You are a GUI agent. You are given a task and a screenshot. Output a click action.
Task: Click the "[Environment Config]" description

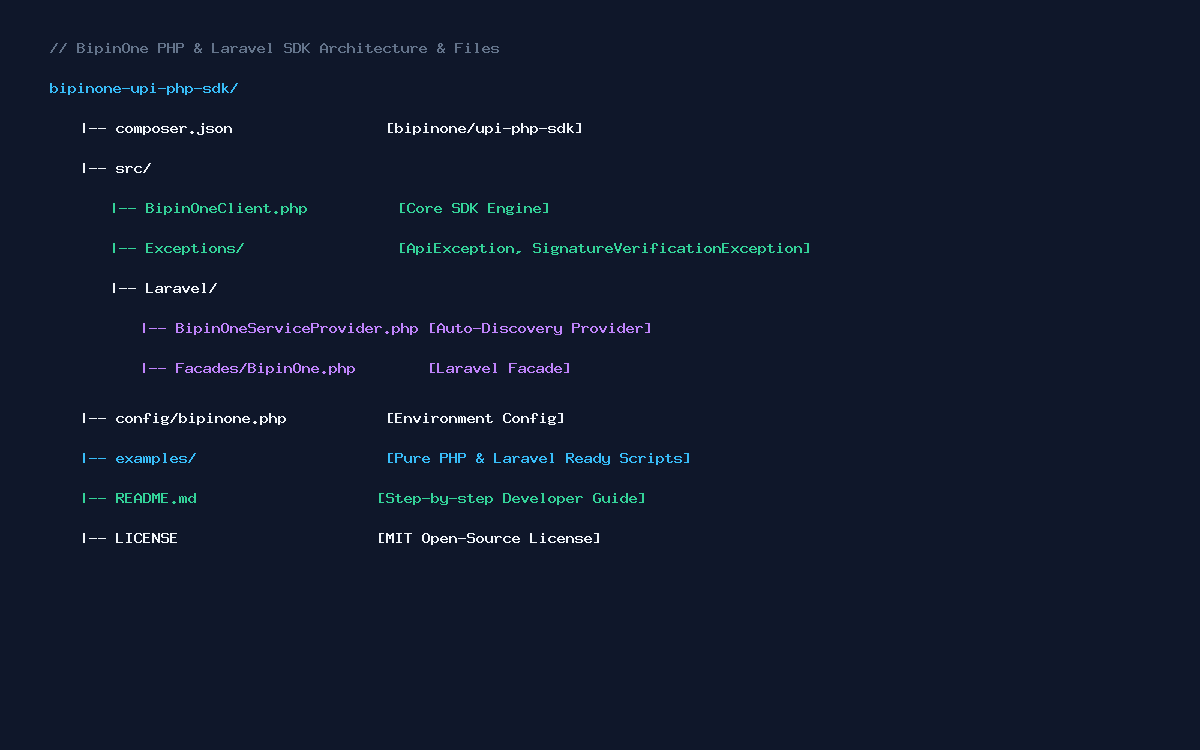(x=475, y=418)
